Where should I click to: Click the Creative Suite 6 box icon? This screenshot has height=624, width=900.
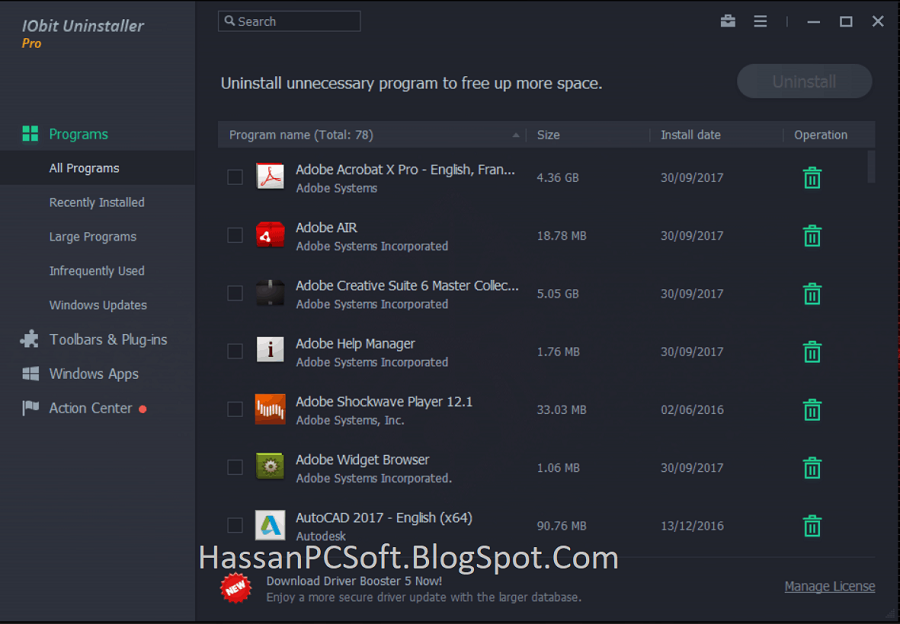click(270, 293)
